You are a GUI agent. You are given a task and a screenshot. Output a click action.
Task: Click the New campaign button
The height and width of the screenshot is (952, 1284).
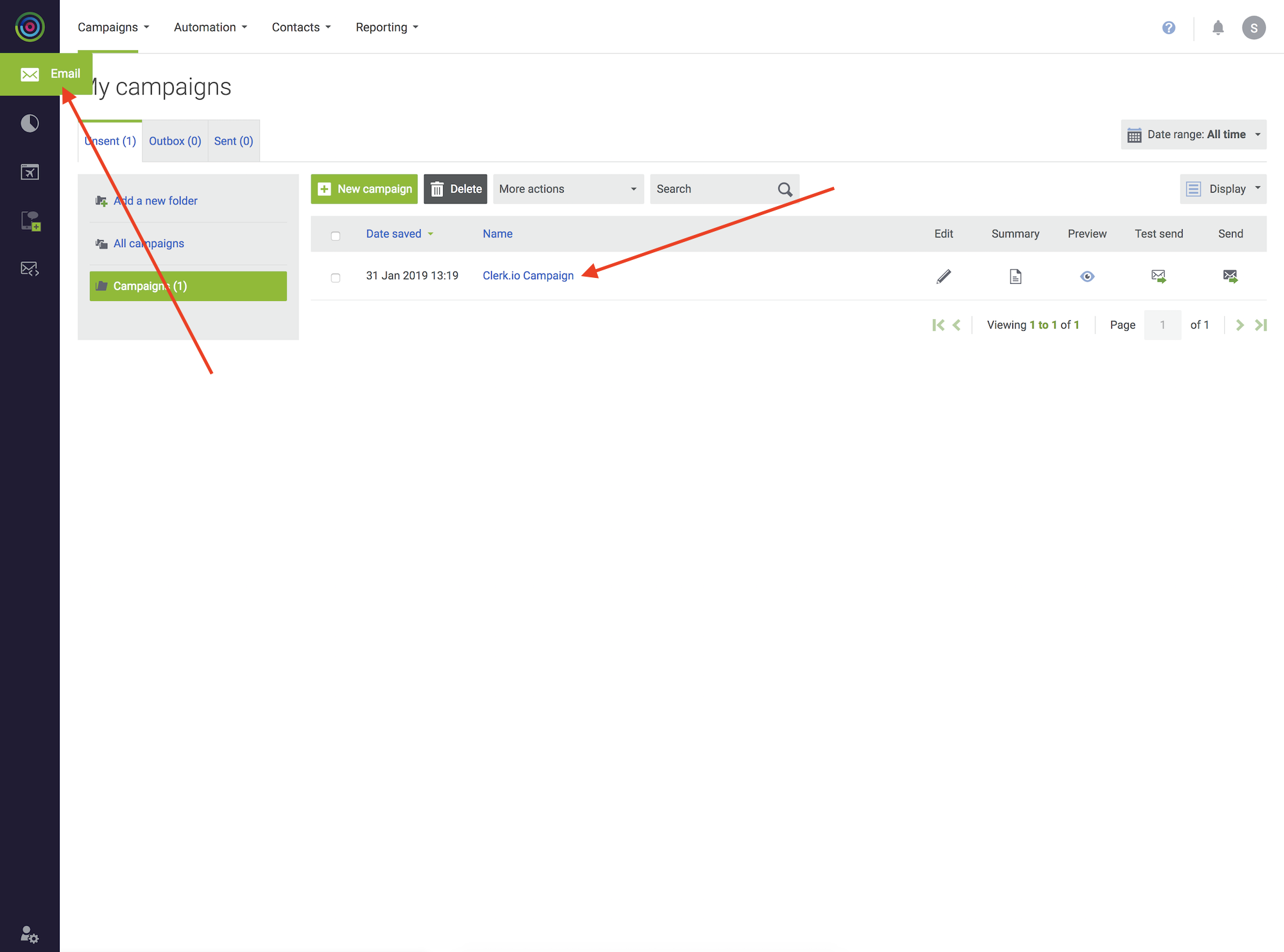coord(364,189)
